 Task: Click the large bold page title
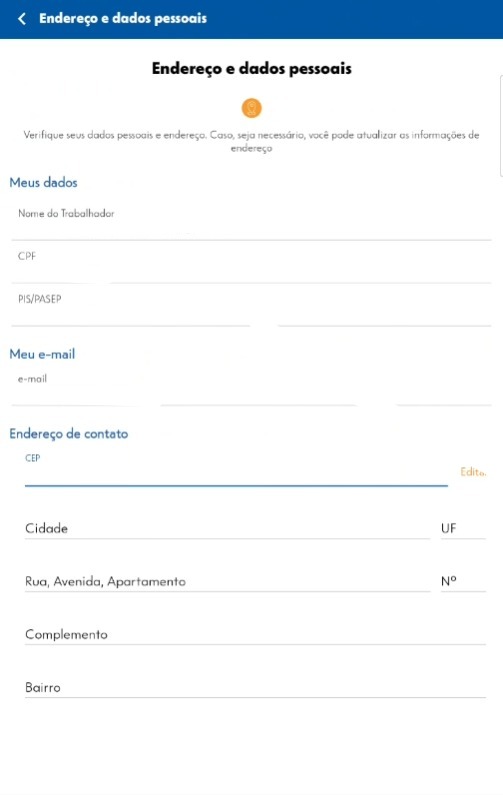252,68
